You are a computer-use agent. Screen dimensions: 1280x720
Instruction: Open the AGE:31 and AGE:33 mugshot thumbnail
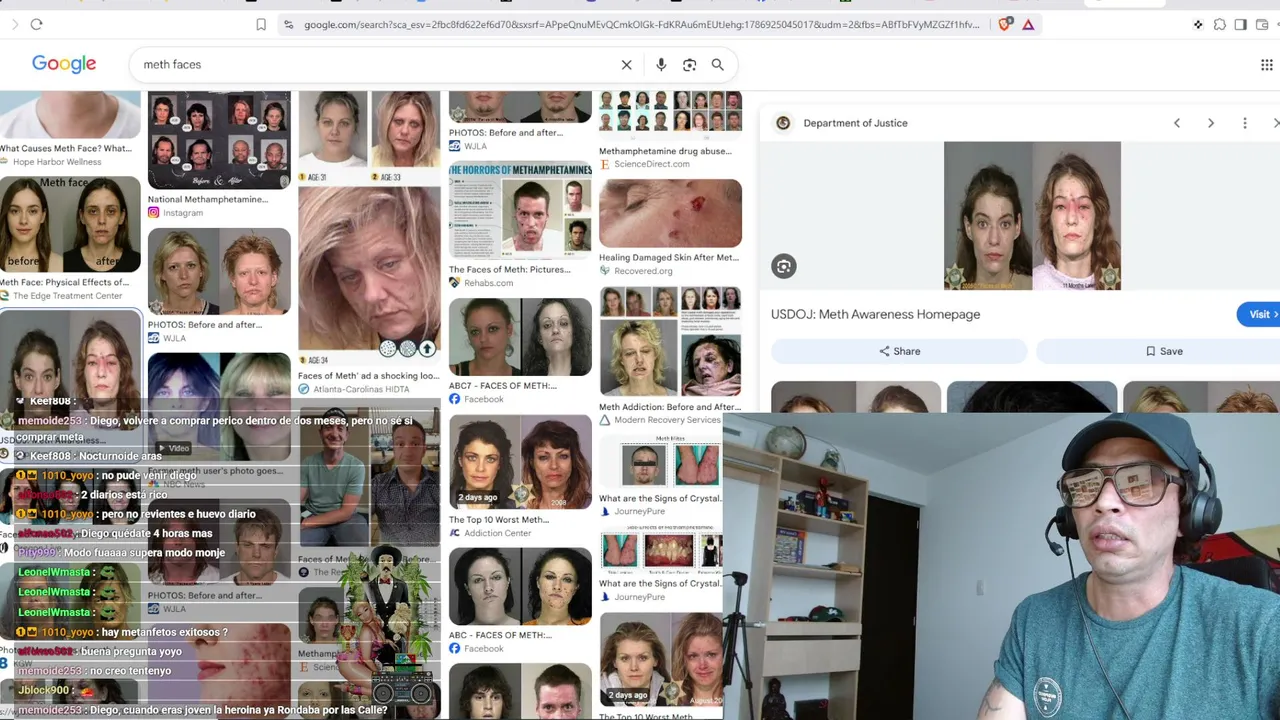click(x=369, y=228)
